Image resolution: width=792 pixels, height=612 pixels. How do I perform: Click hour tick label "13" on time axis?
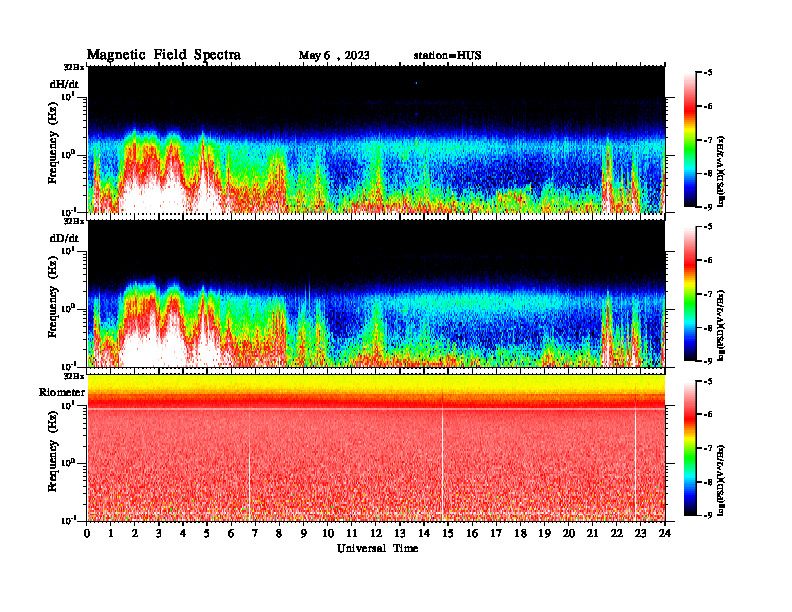(x=400, y=533)
